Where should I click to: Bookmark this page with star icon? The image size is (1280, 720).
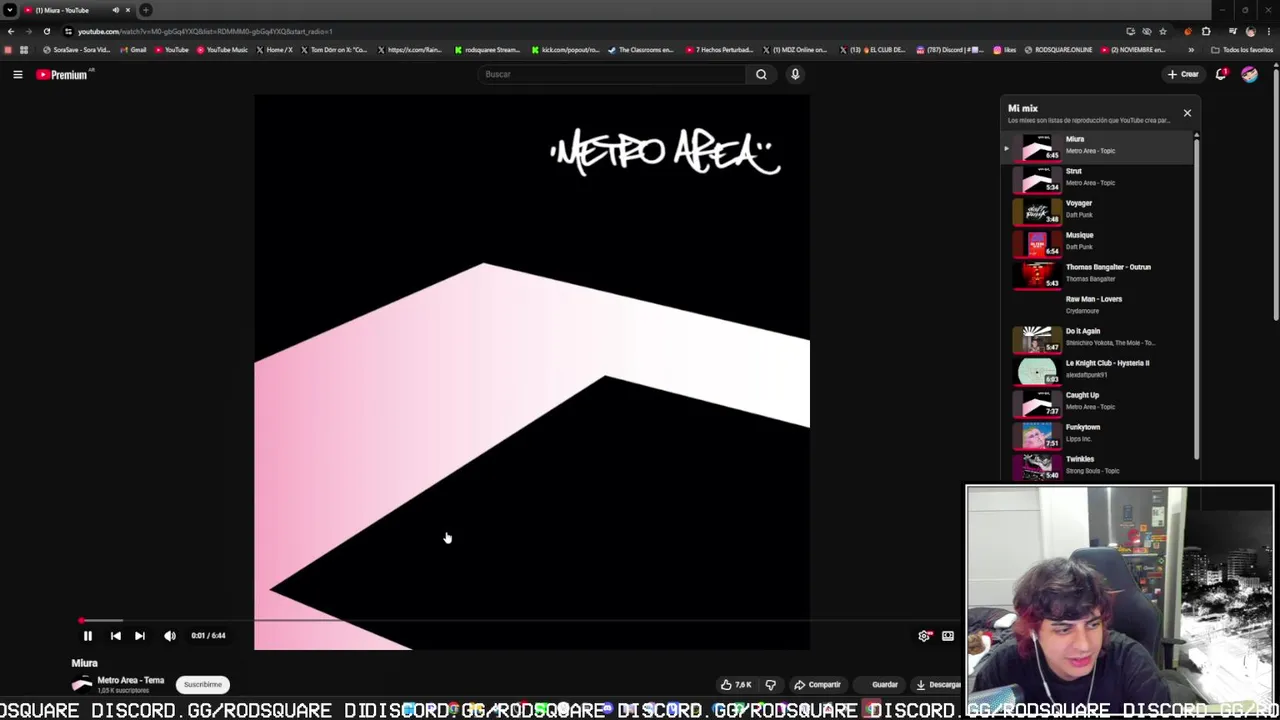coord(1163,31)
